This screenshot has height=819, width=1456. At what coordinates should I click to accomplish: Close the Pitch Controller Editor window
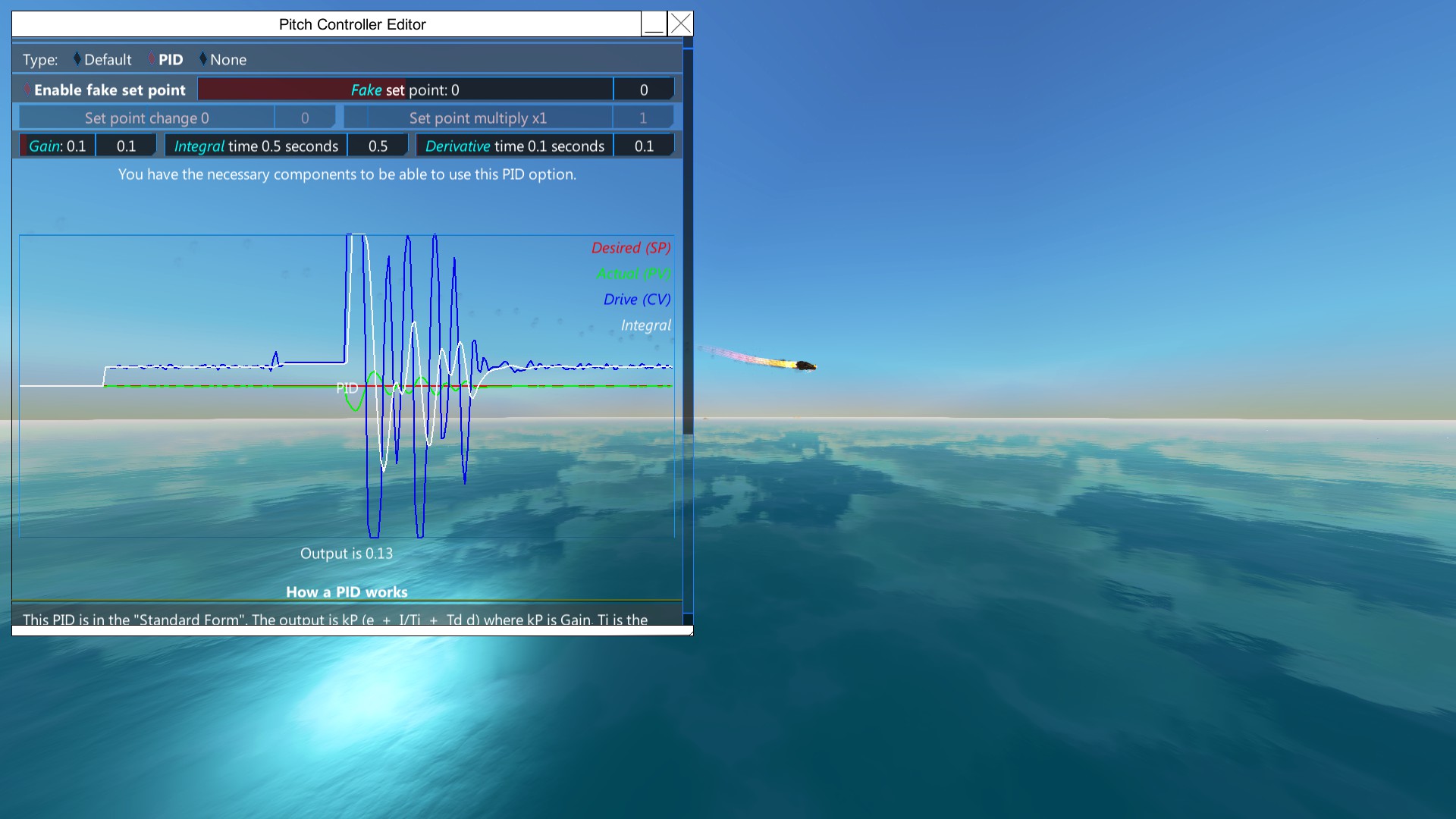pyautogui.click(x=681, y=24)
